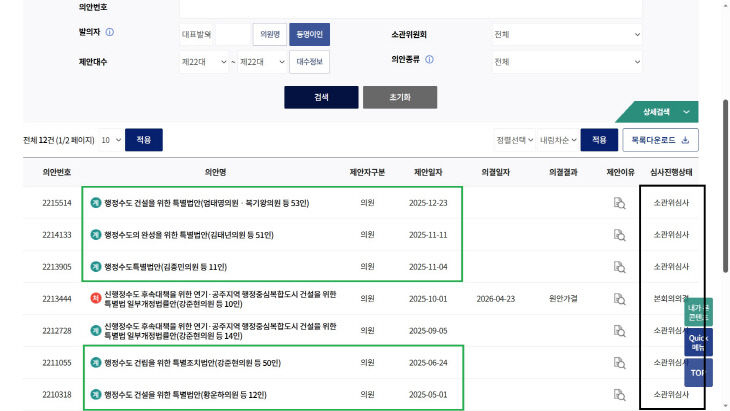Click 의안번호 column header
The image size is (730, 411).
click(x=57, y=172)
